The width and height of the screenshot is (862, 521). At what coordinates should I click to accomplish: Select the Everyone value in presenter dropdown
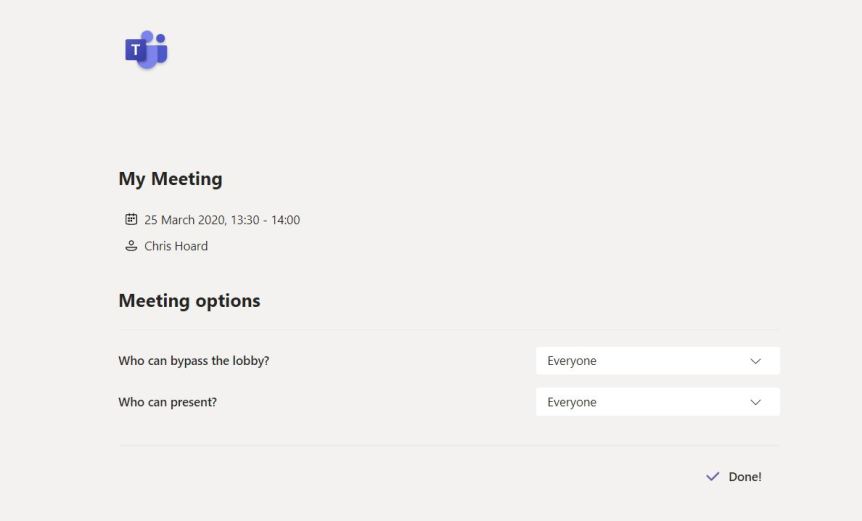point(572,402)
